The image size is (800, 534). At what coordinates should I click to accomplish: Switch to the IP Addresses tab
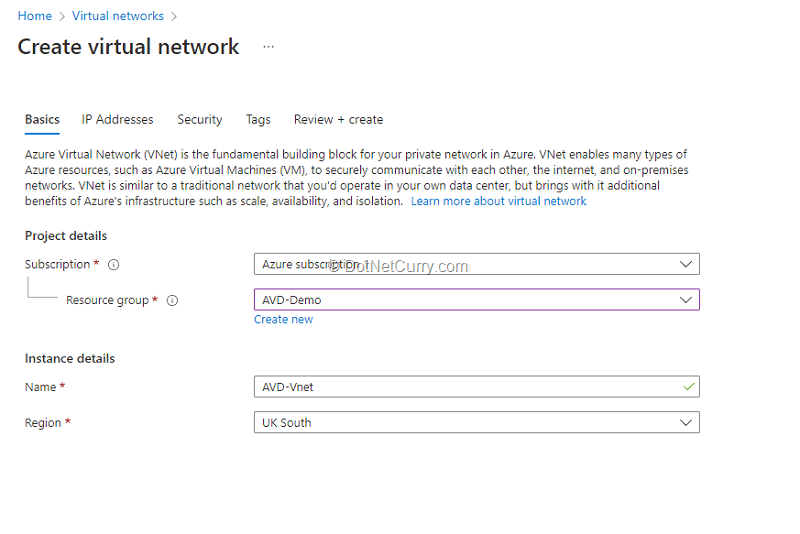click(117, 119)
